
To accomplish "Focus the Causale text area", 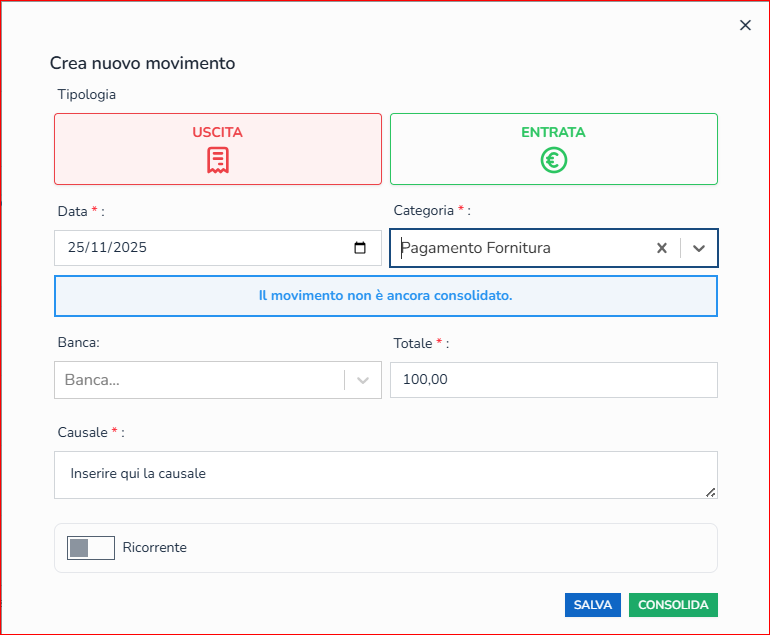I will [x=385, y=474].
